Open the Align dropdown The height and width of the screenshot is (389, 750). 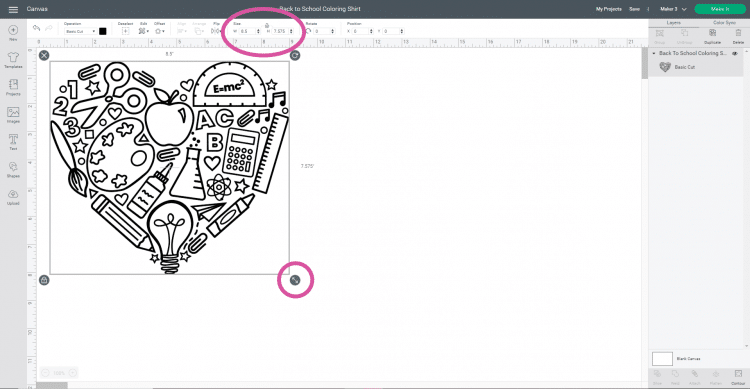click(x=182, y=31)
